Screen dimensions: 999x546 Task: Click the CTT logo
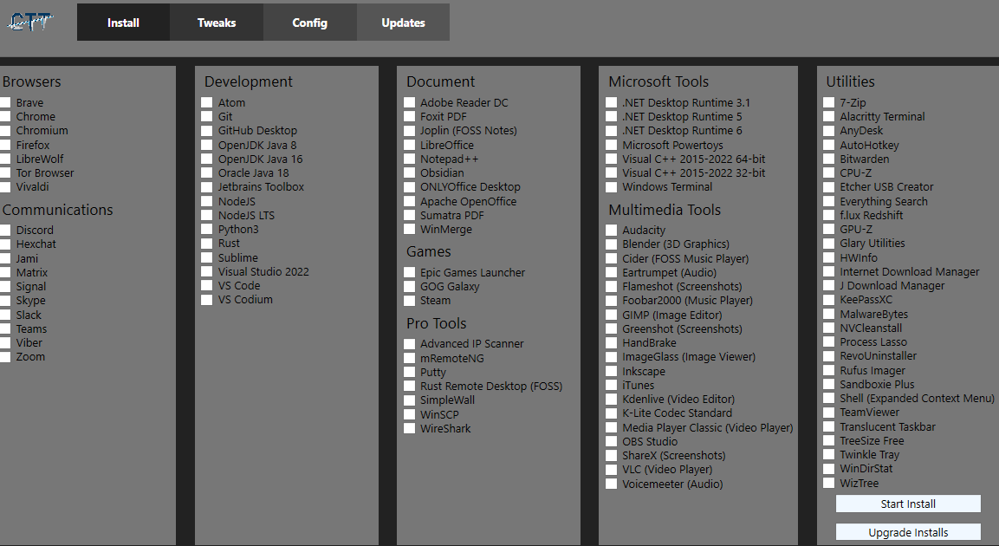(29, 22)
